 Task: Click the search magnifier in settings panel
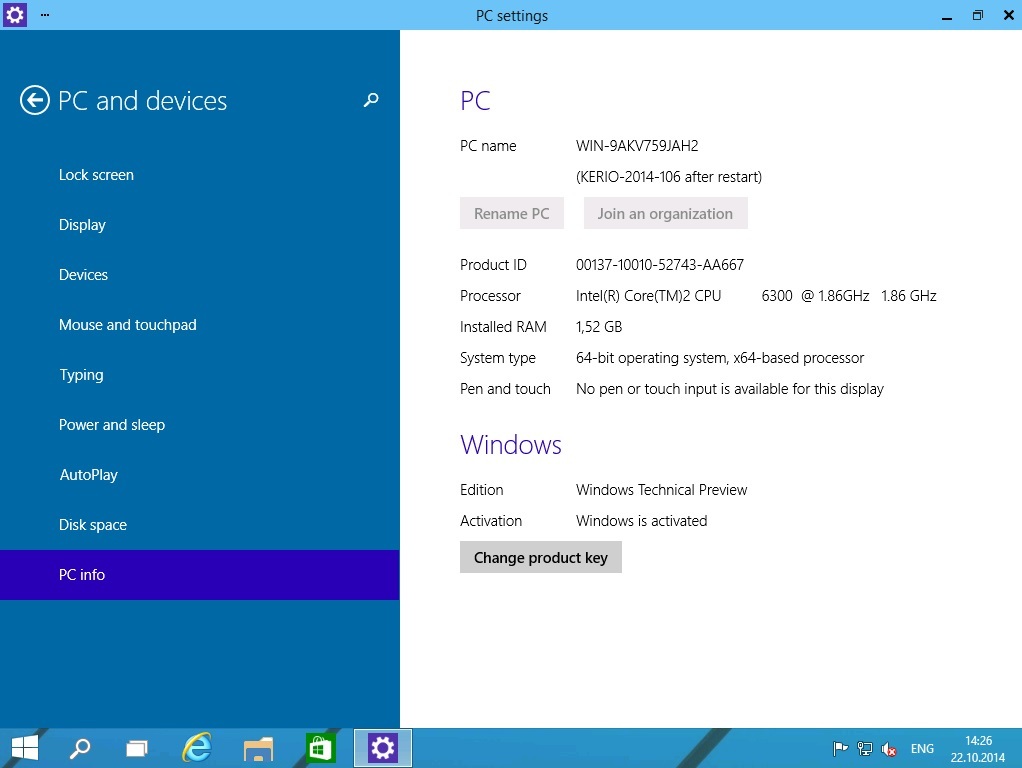[371, 100]
